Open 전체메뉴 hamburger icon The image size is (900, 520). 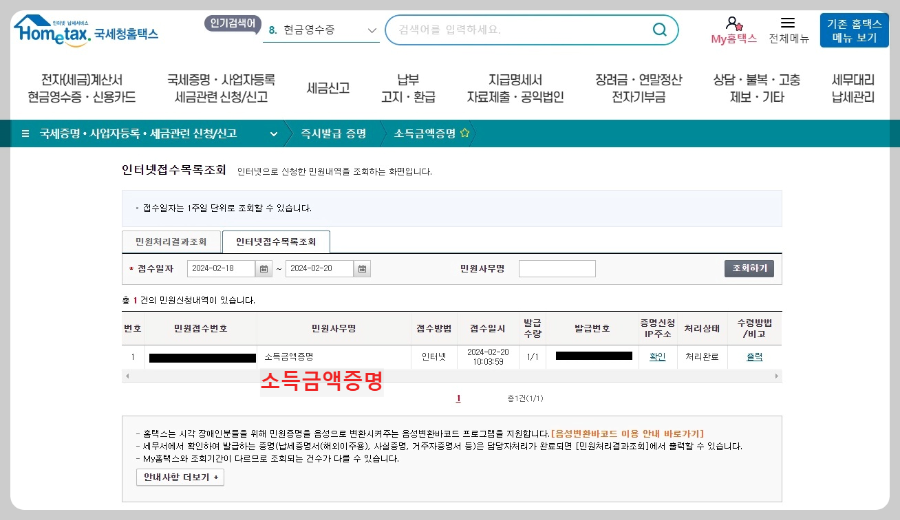pos(788,23)
